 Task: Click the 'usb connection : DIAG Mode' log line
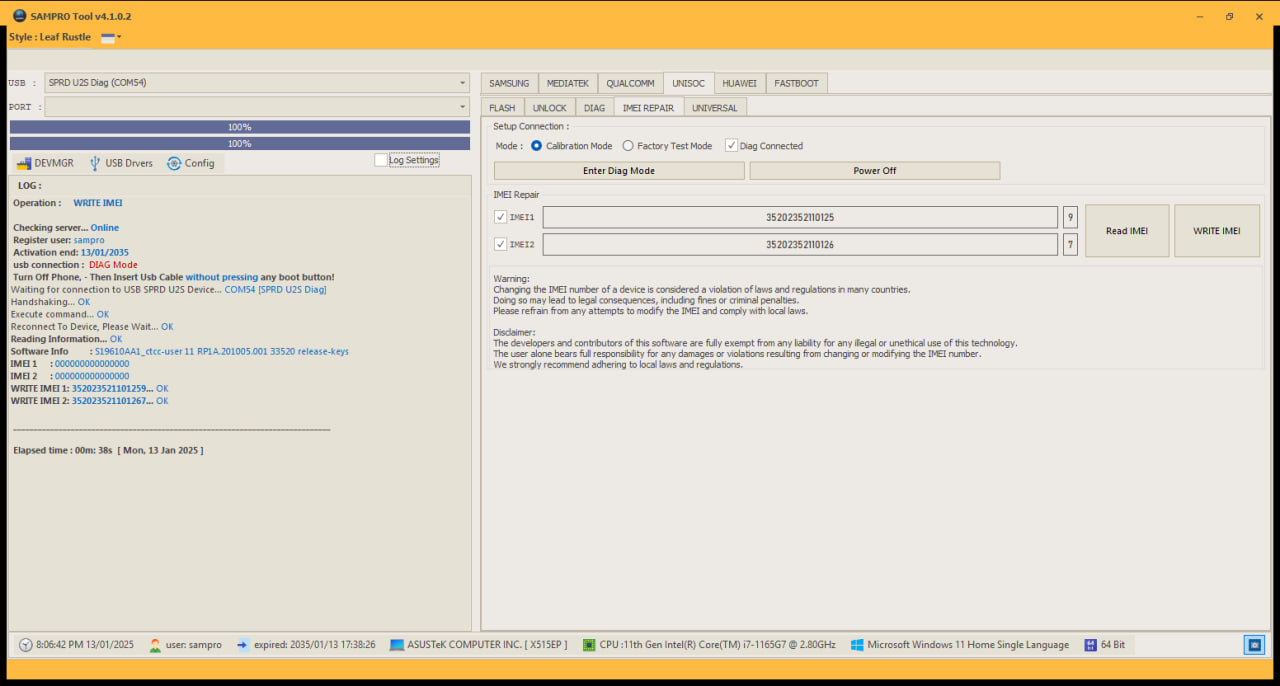75,265
